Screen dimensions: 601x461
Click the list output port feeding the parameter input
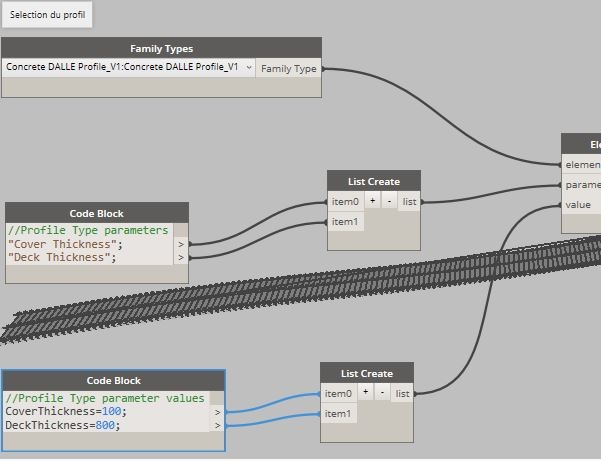(x=409, y=201)
